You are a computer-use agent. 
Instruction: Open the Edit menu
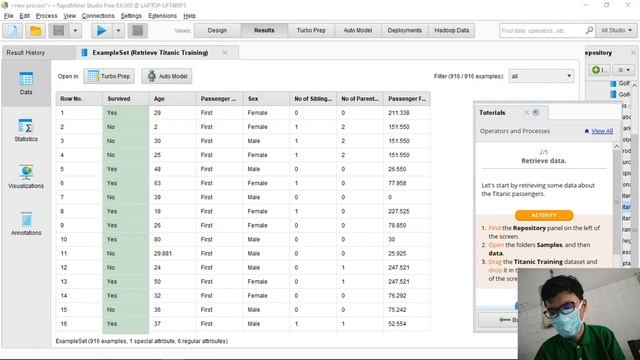24,16
